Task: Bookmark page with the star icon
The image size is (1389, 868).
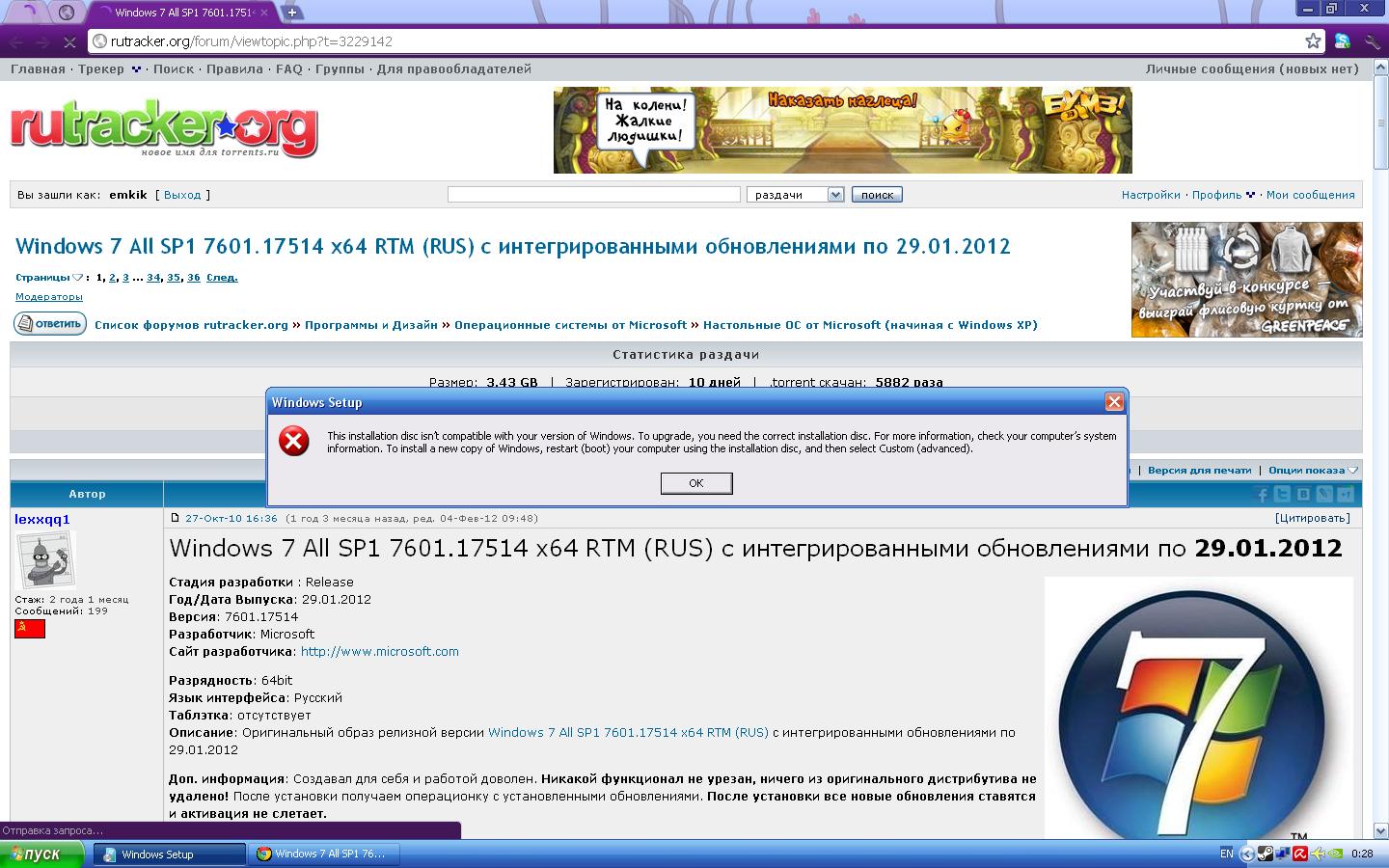Action: click(1313, 41)
